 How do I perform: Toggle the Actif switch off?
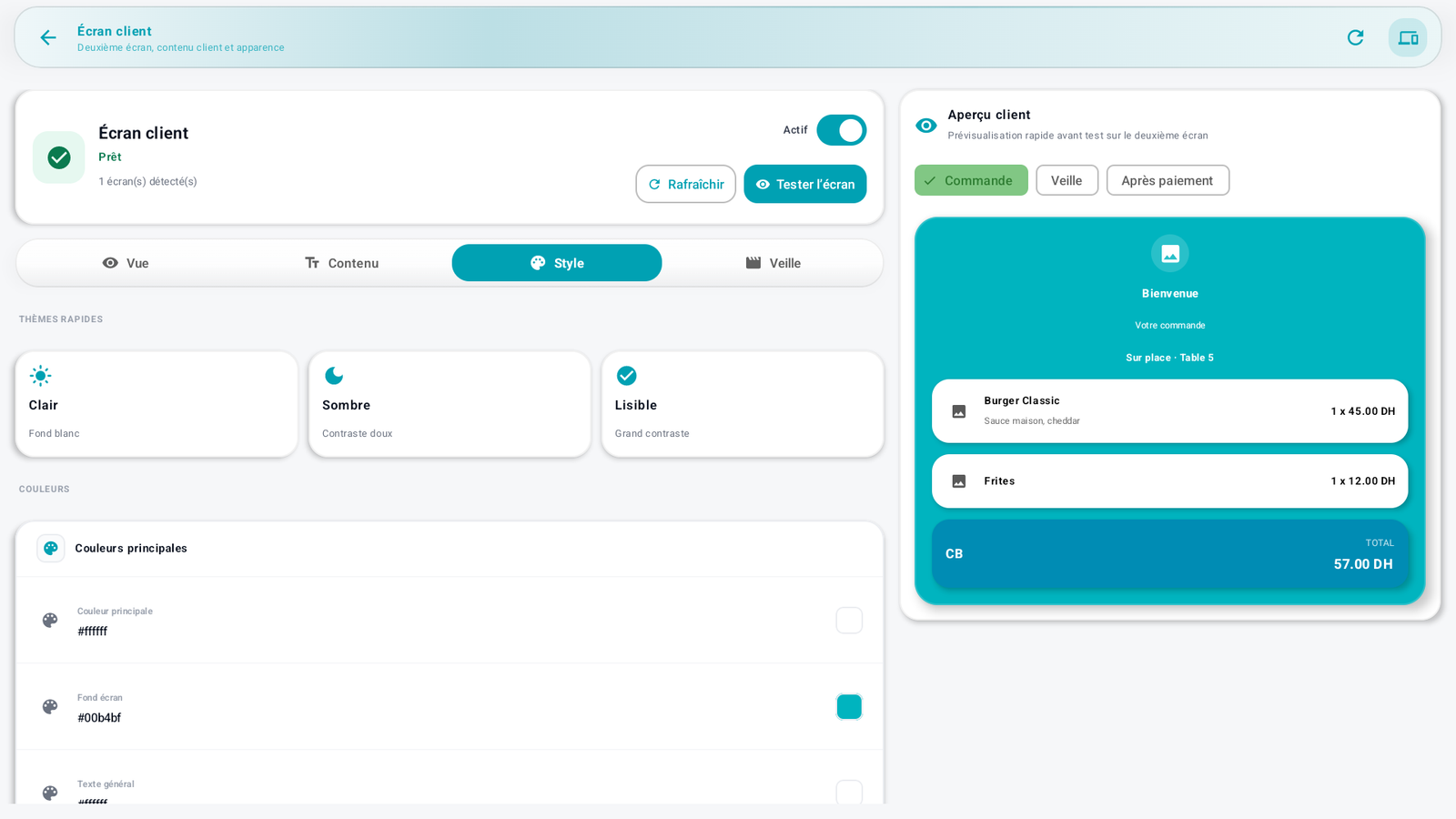pyautogui.click(x=841, y=130)
